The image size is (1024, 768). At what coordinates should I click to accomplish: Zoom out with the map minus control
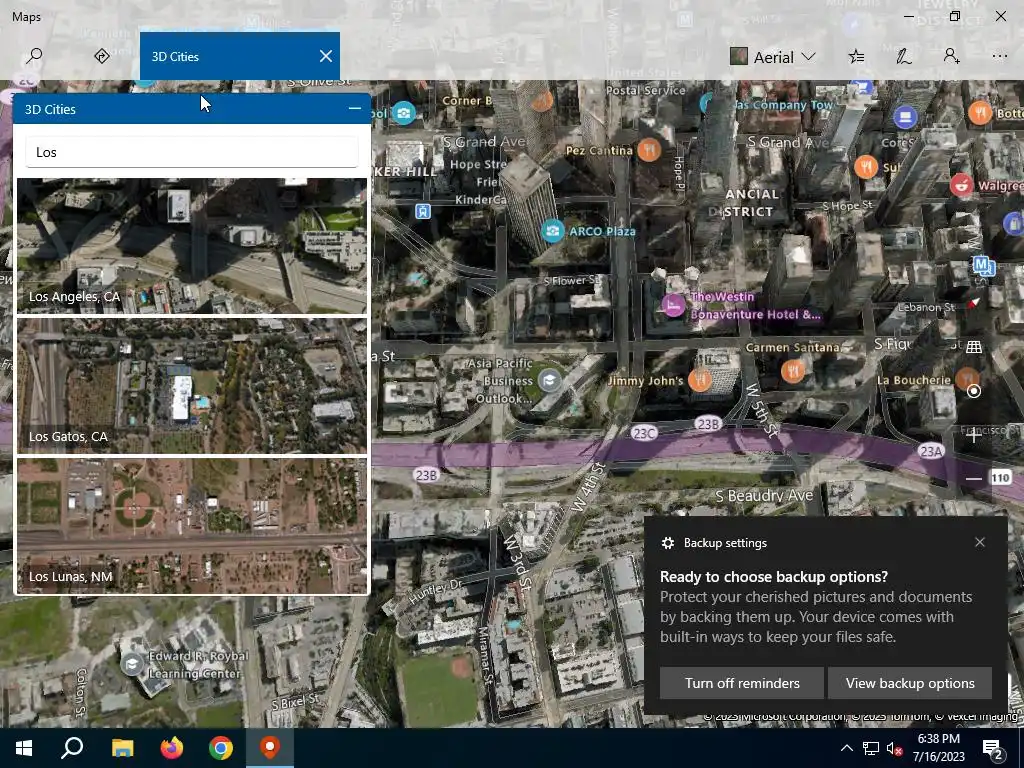point(974,479)
